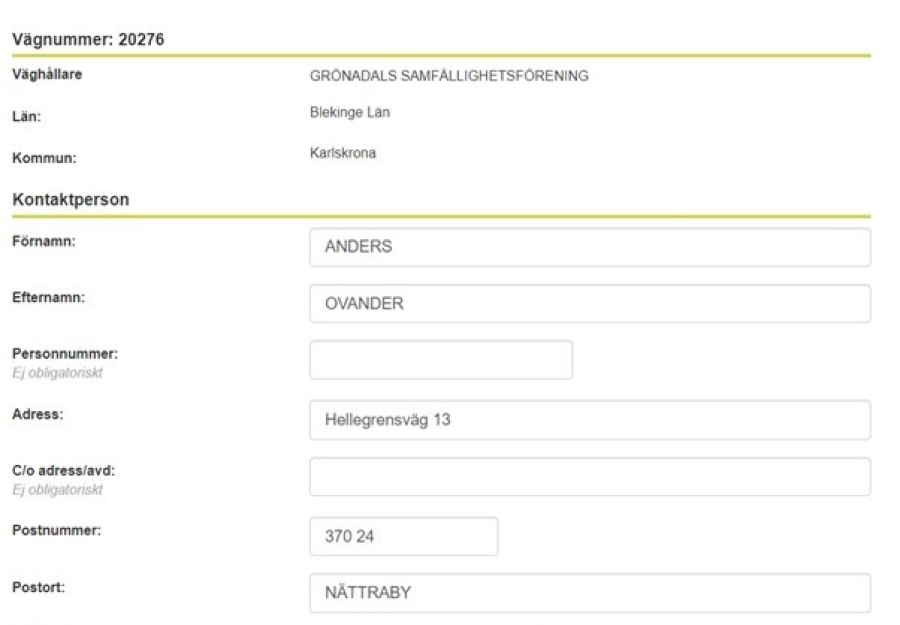Click the Postort label
The height and width of the screenshot is (625, 900).
click(x=38, y=587)
